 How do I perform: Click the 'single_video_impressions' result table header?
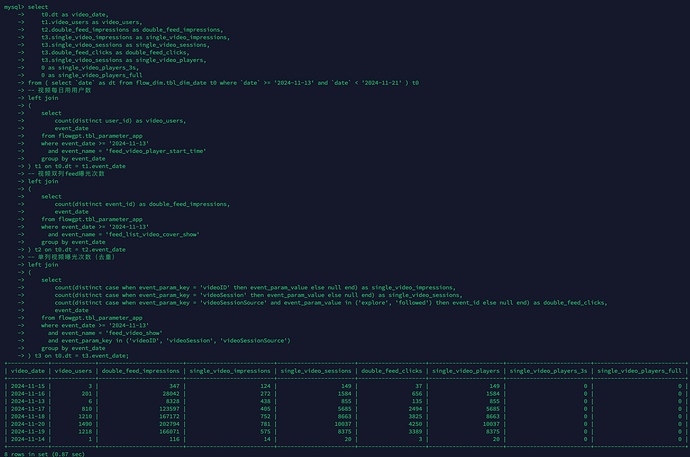230,371
